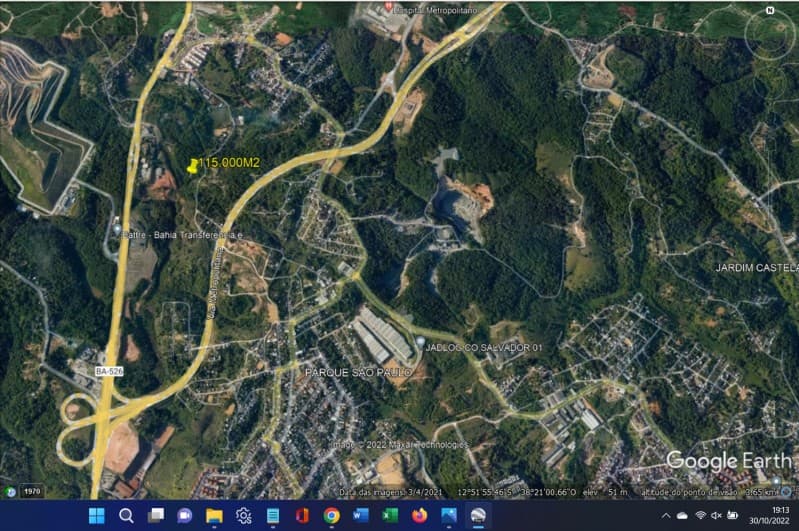Open the Windows Start menu
Screen dimensions: 799x531
point(96,516)
